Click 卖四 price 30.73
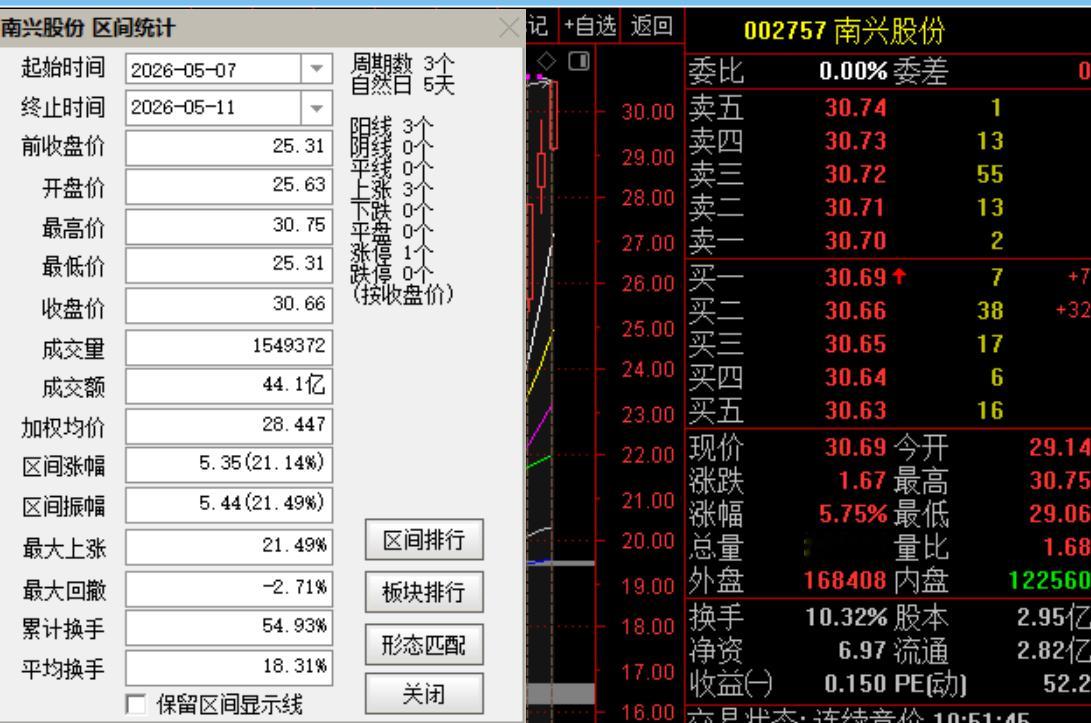This screenshot has width=1091, height=723. 856,141
